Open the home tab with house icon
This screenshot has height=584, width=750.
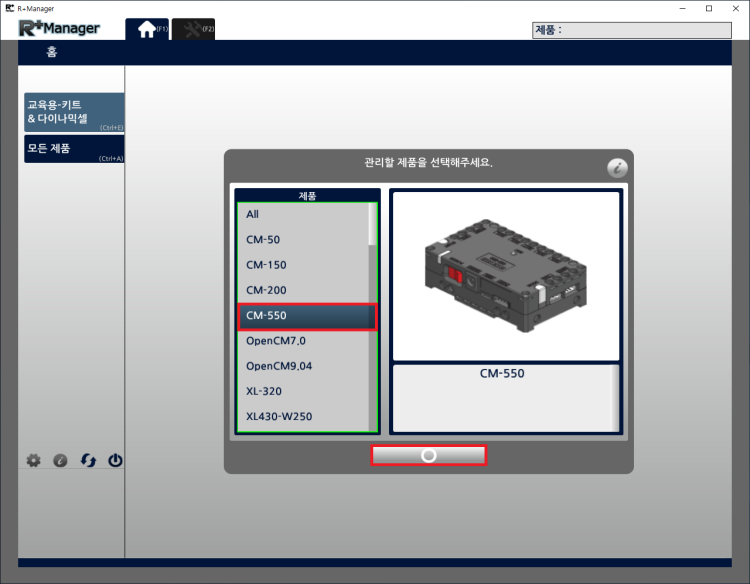coord(147,29)
